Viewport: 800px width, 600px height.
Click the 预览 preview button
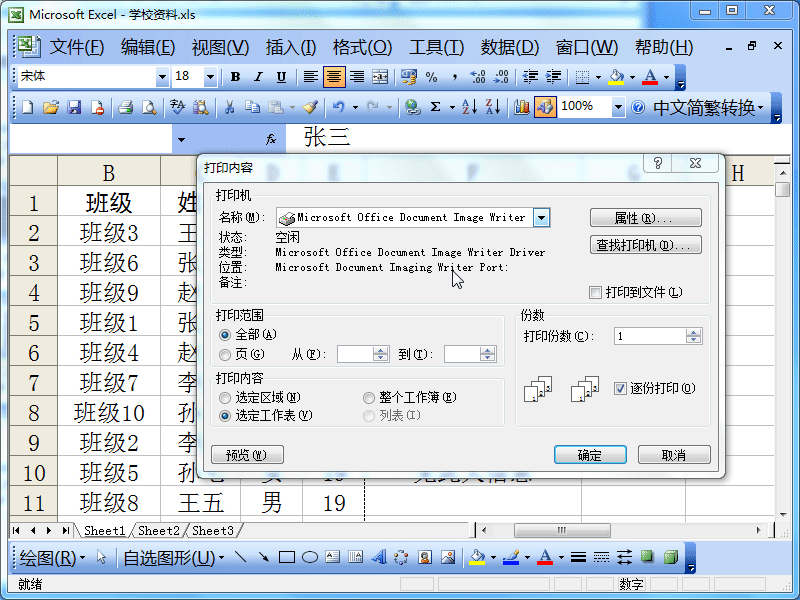(x=247, y=455)
